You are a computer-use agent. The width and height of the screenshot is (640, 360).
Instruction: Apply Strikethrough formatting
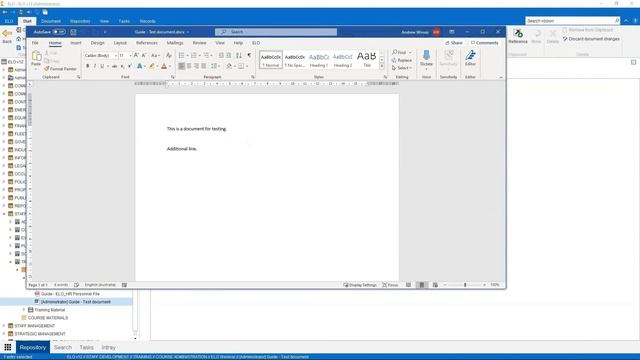[114, 66]
